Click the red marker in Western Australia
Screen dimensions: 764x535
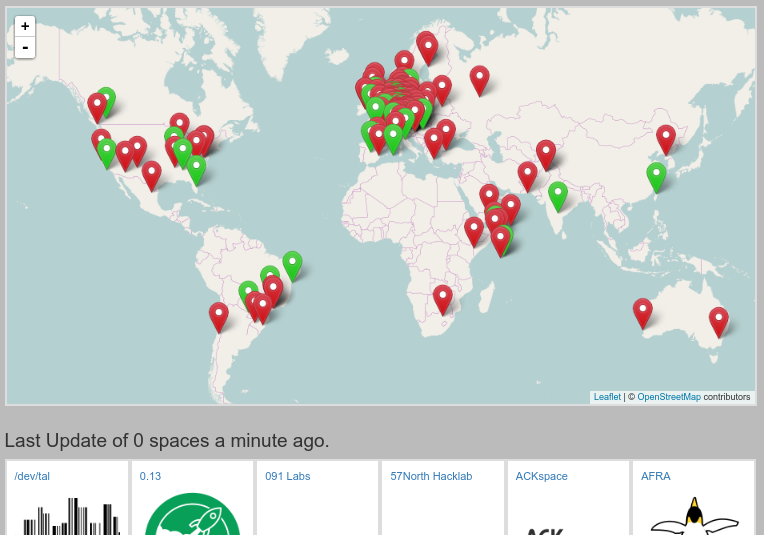point(643,313)
